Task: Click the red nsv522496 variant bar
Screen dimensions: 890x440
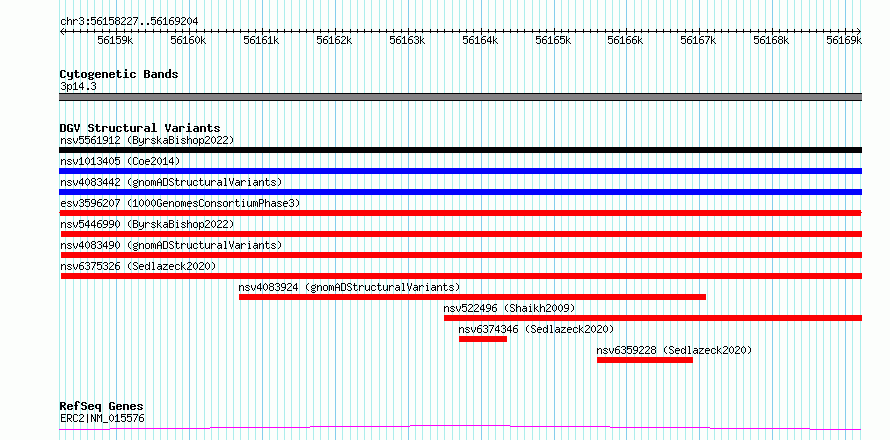Action: tap(653, 318)
